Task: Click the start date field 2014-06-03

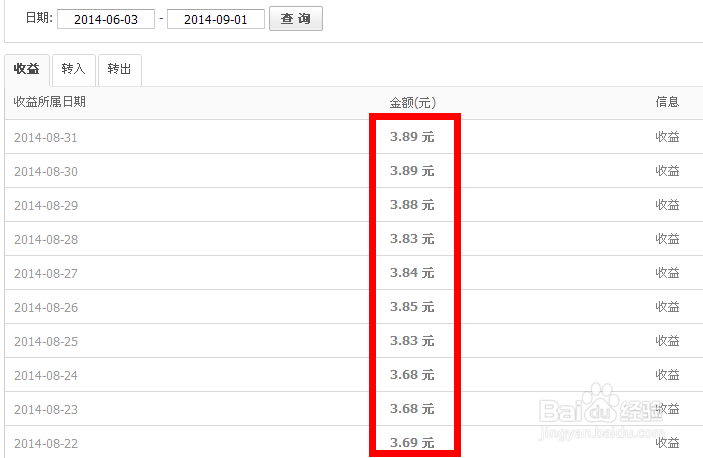Action: (x=106, y=19)
